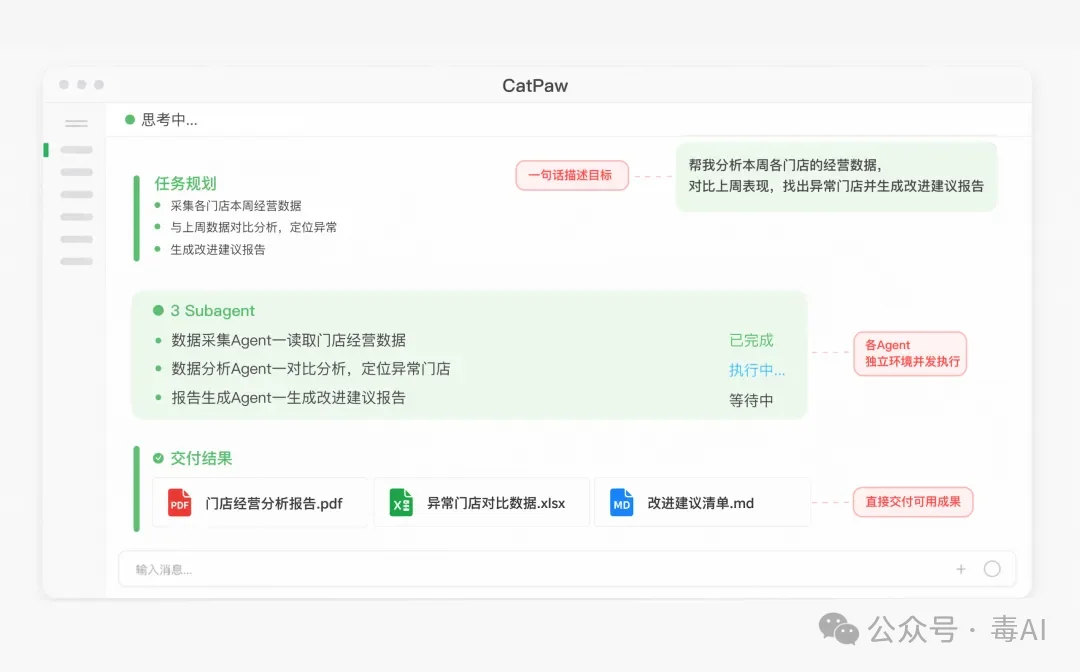Select the 任务规划 heading

tap(185, 183)
